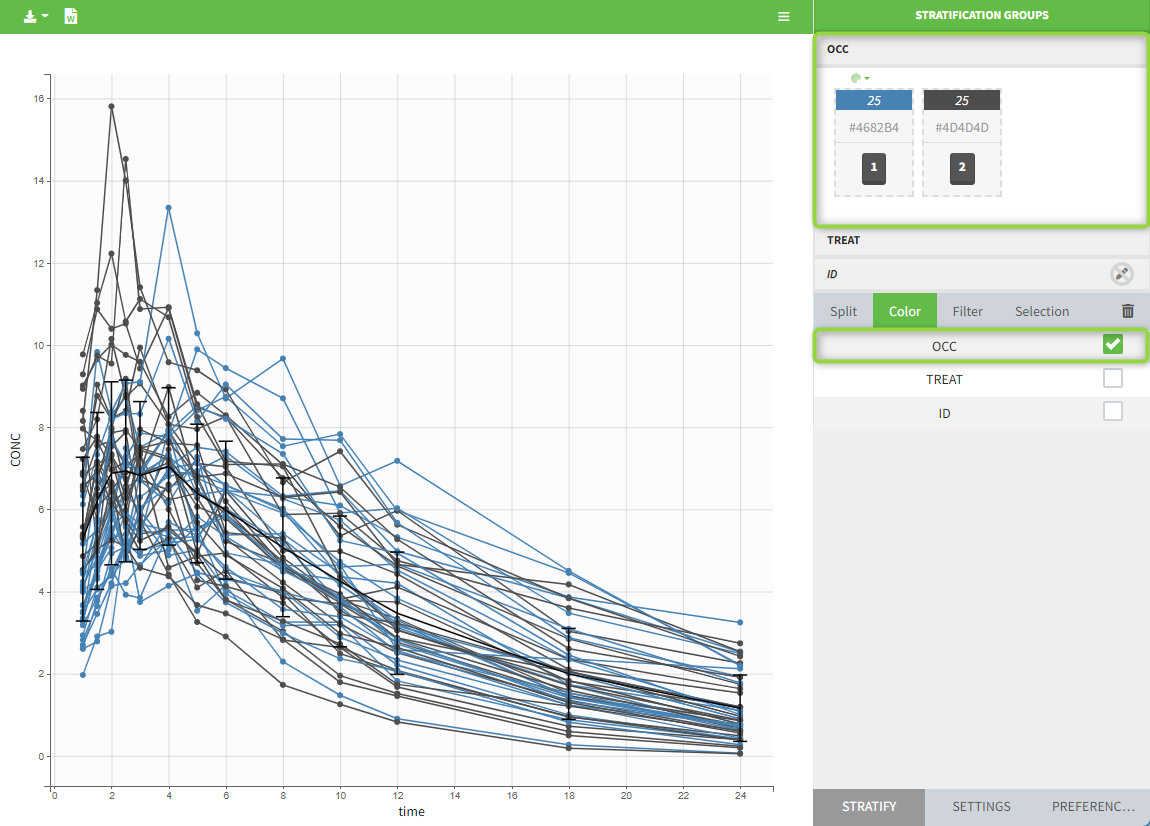Click the Word document export icon
This screenshot has width=1150, height=826.
(x=71, y=17)
